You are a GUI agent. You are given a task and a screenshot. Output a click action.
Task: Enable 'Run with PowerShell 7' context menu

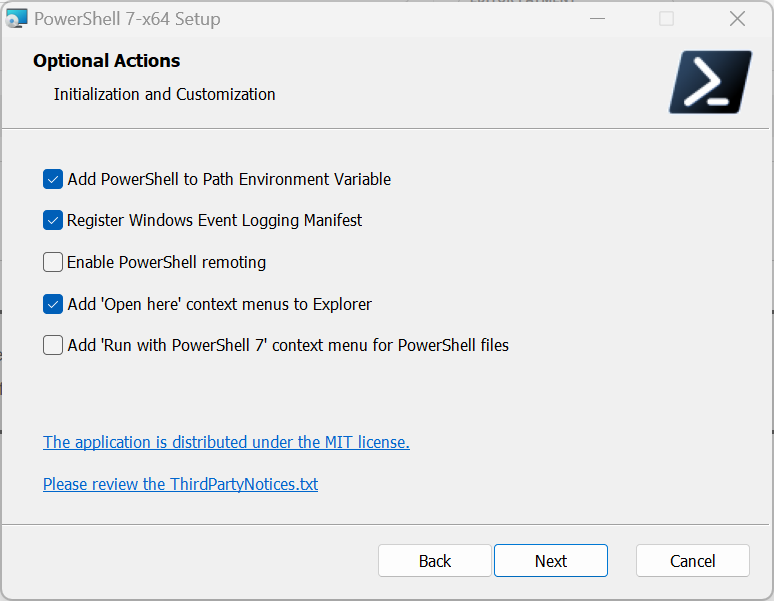click(x=53, y=345)
